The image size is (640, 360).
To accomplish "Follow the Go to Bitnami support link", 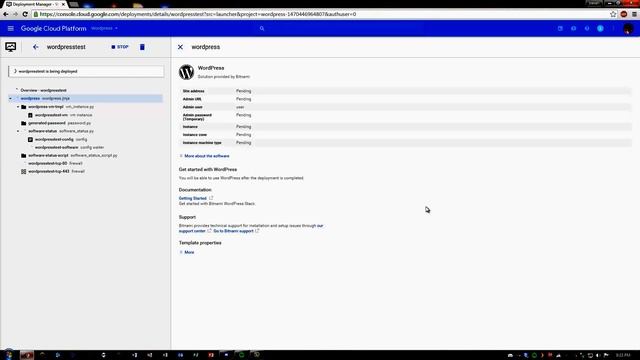I will (x=233, y=231).
